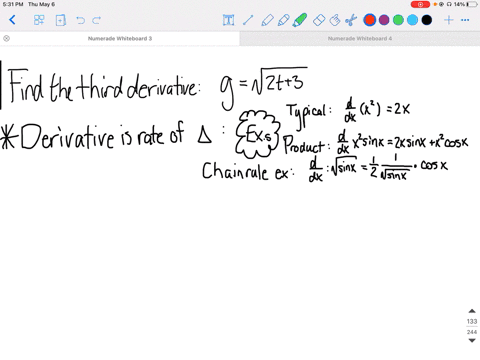This screenshot has width=480, height=360.
Task: Close the Numerade Whiteboard 3 tab
Action: click(6, 38)
